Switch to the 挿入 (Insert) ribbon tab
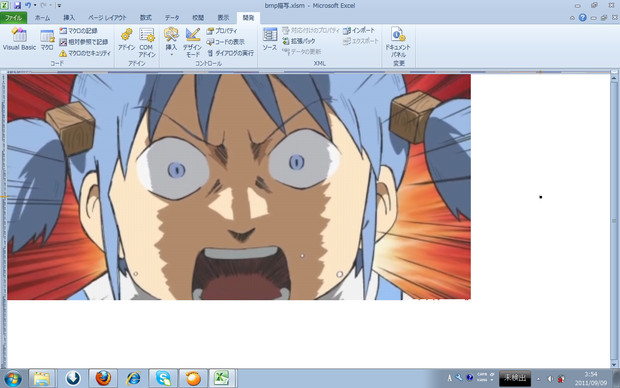Viewport: 620px width, 388px height. point(69,18)
